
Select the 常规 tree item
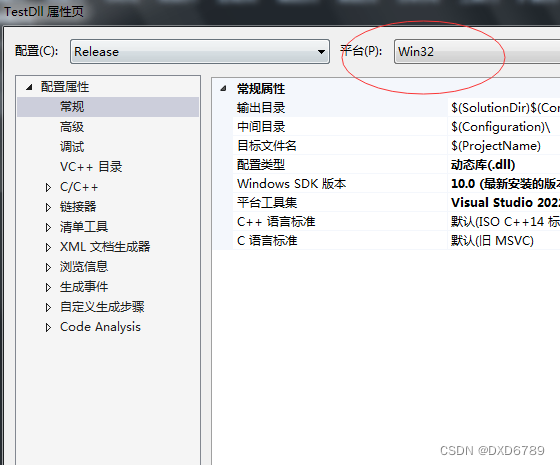pyautogui.click(x=108, y=107)
